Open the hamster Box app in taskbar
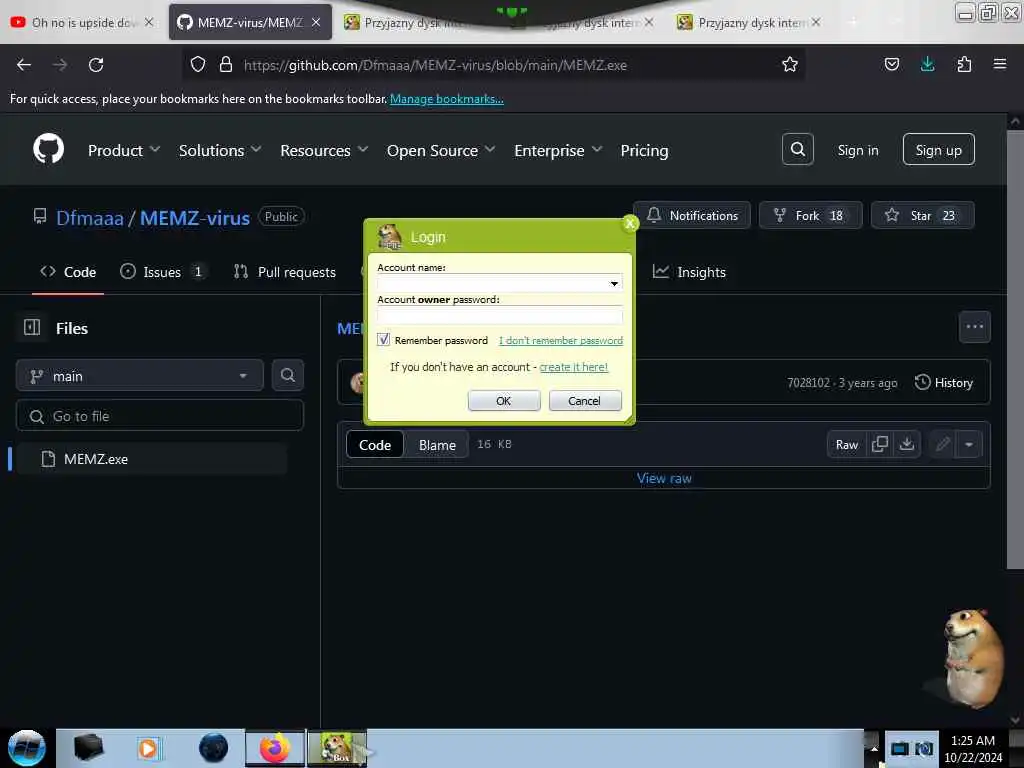Screen dimensions: 1024x768 pos(337,748)
